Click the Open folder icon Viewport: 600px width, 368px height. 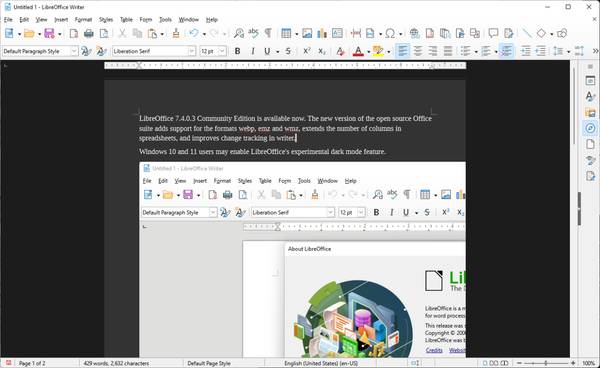click(x=29, y=34)
